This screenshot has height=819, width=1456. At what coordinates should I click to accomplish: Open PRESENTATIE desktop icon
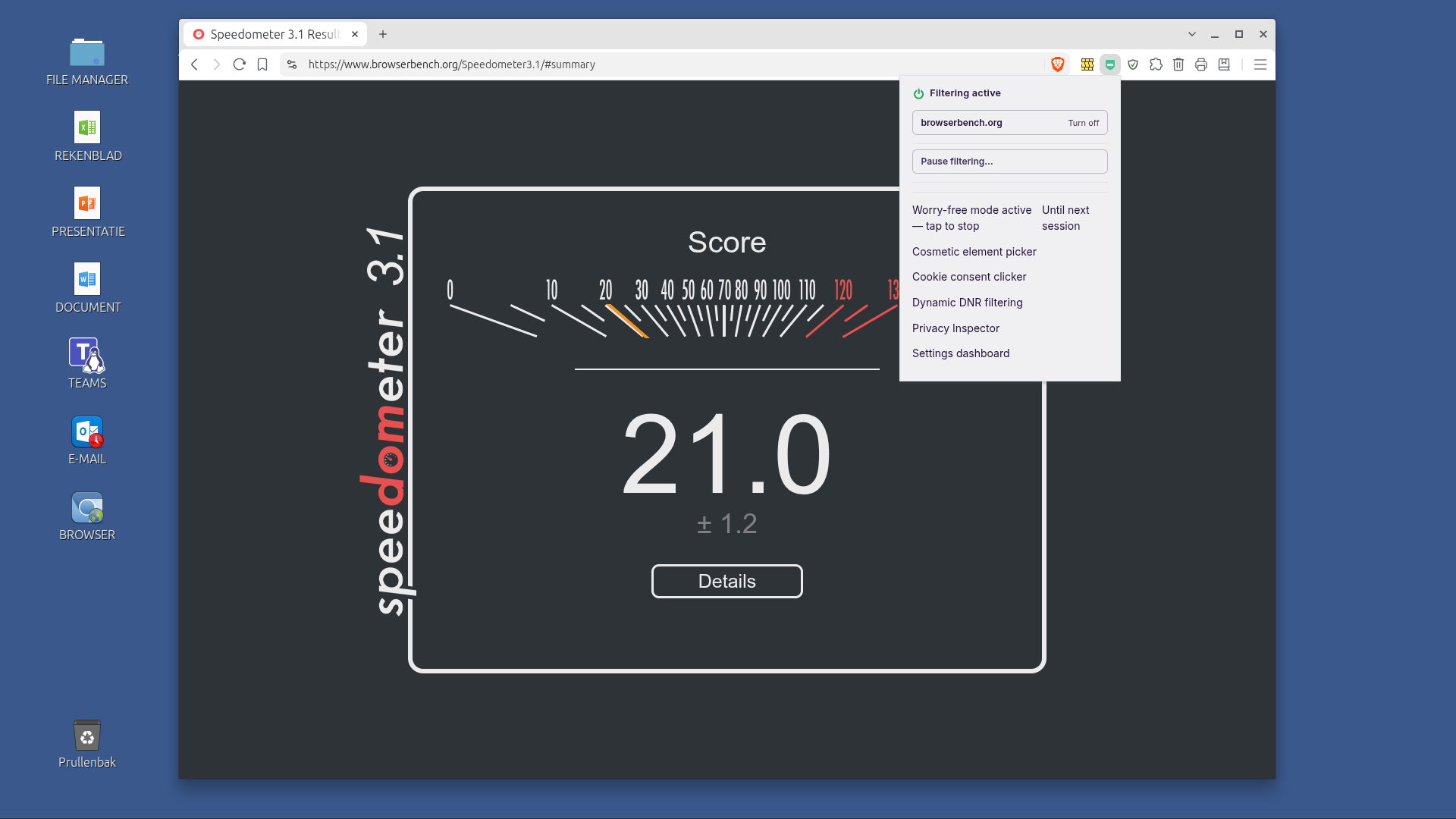87,213
